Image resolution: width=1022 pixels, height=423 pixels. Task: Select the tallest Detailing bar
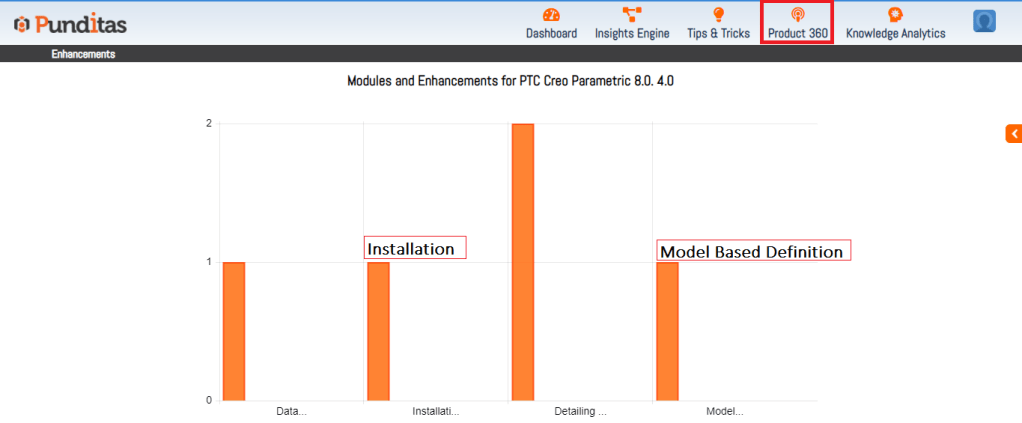[x=523, y=262]
